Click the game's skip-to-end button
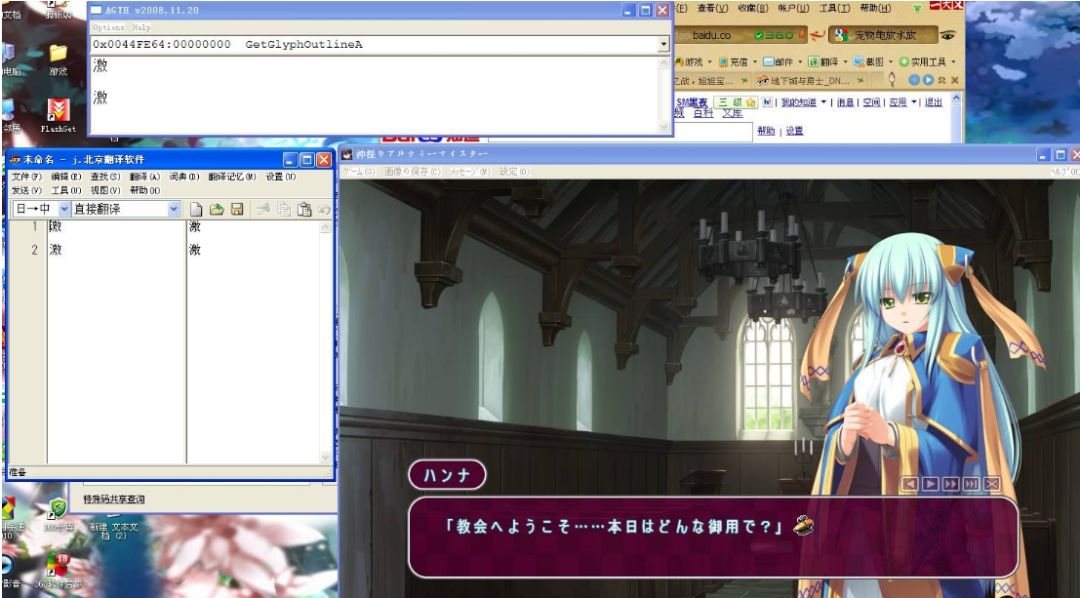The width and height of the screenshot is (1080, 598). point(971,484)
